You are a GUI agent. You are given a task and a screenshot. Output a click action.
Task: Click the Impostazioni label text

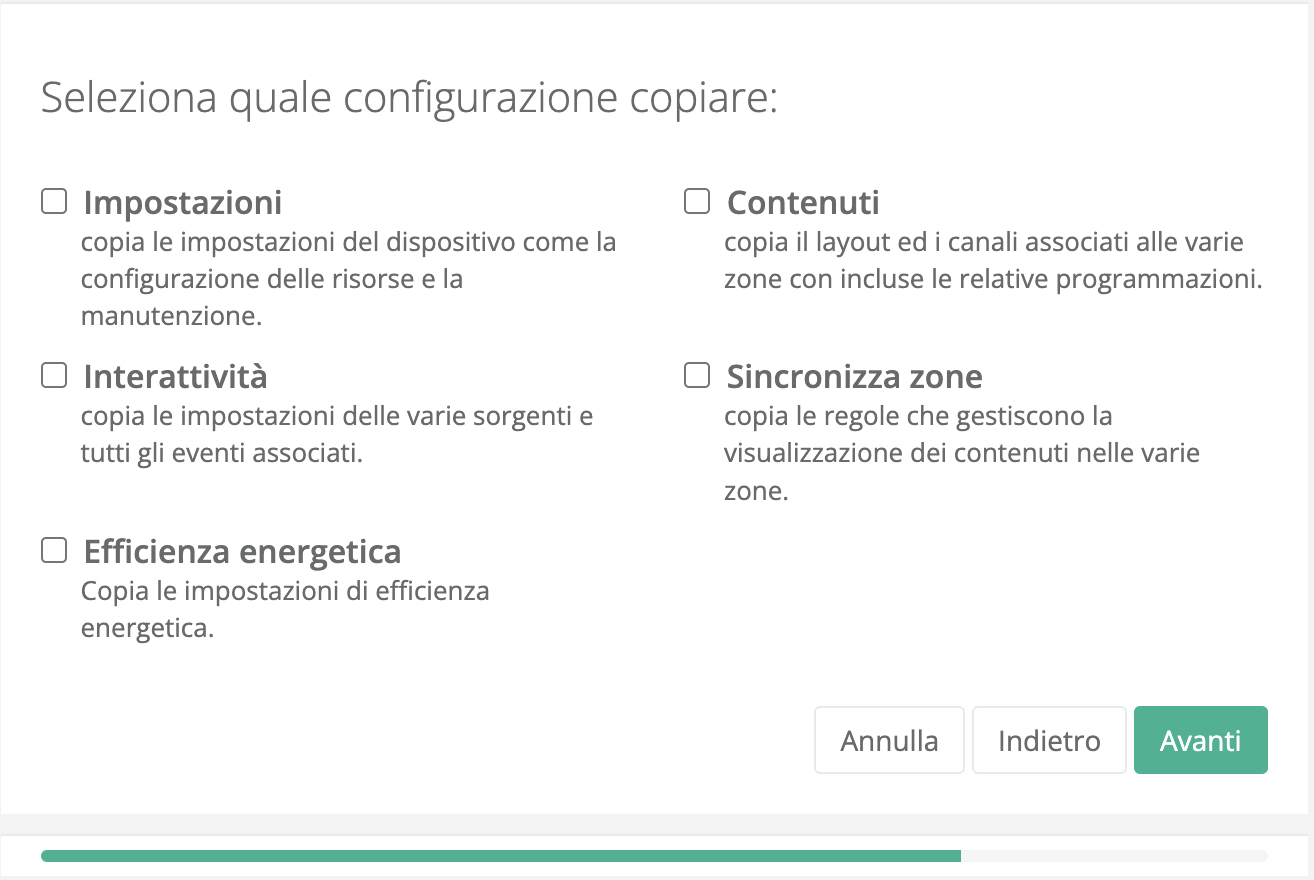[x=181, y=203]
